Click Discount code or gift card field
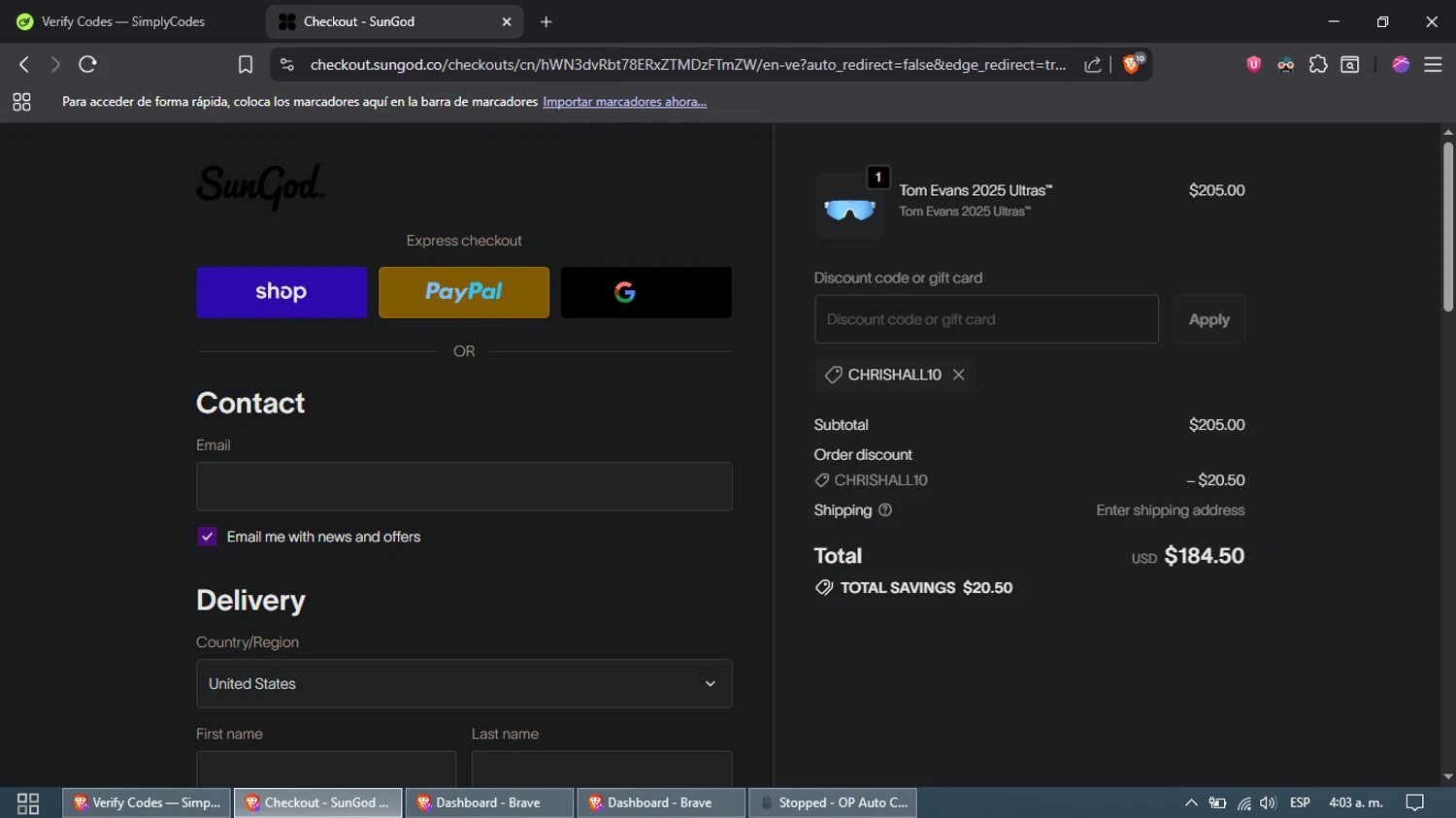This screenshot has height=818, width=1456. tap(986, 319)
